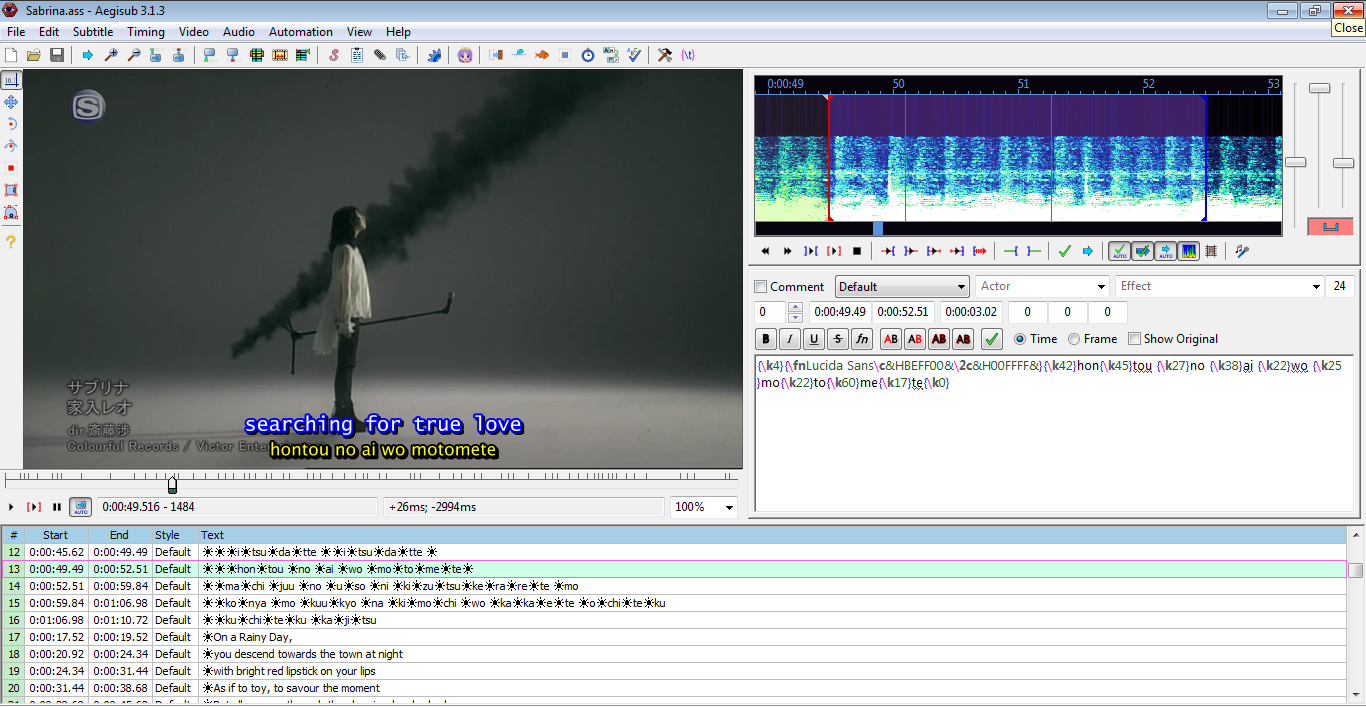Select subtitle row 14 starting 0:00:52.51
Viewport: 1366px width, 707px height.
[x=674, y=586]
